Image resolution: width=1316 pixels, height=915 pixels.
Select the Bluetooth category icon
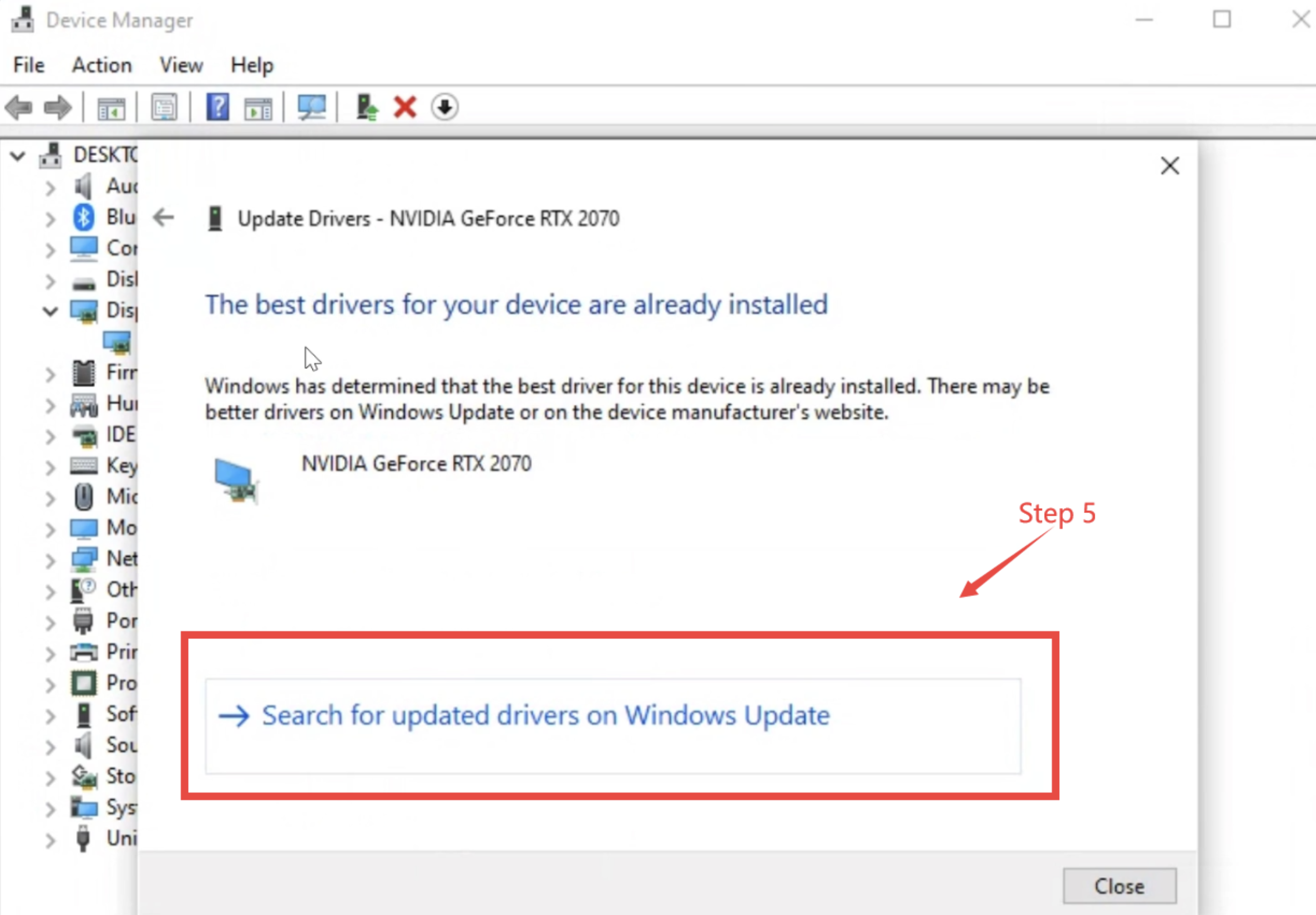tap(84, 217)
